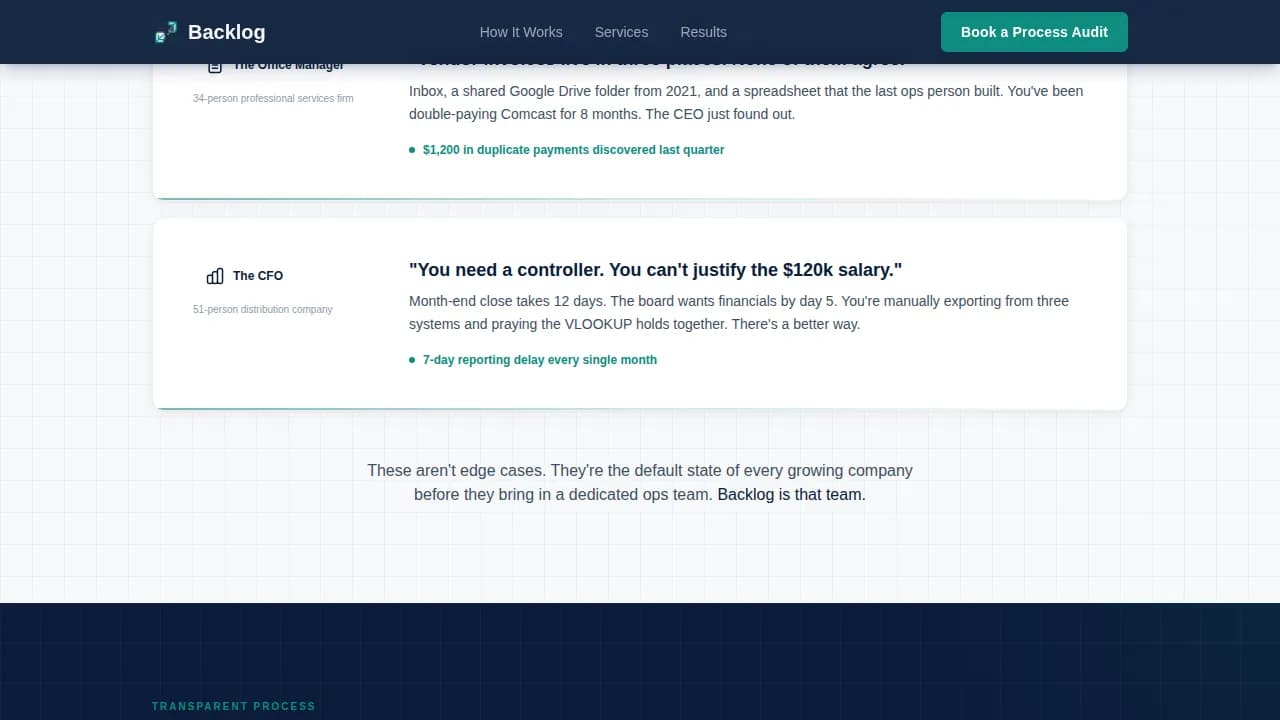This screenshot has height=720, width=1280.
Task: Open the Results nav item
Action: tap(703, 32)
